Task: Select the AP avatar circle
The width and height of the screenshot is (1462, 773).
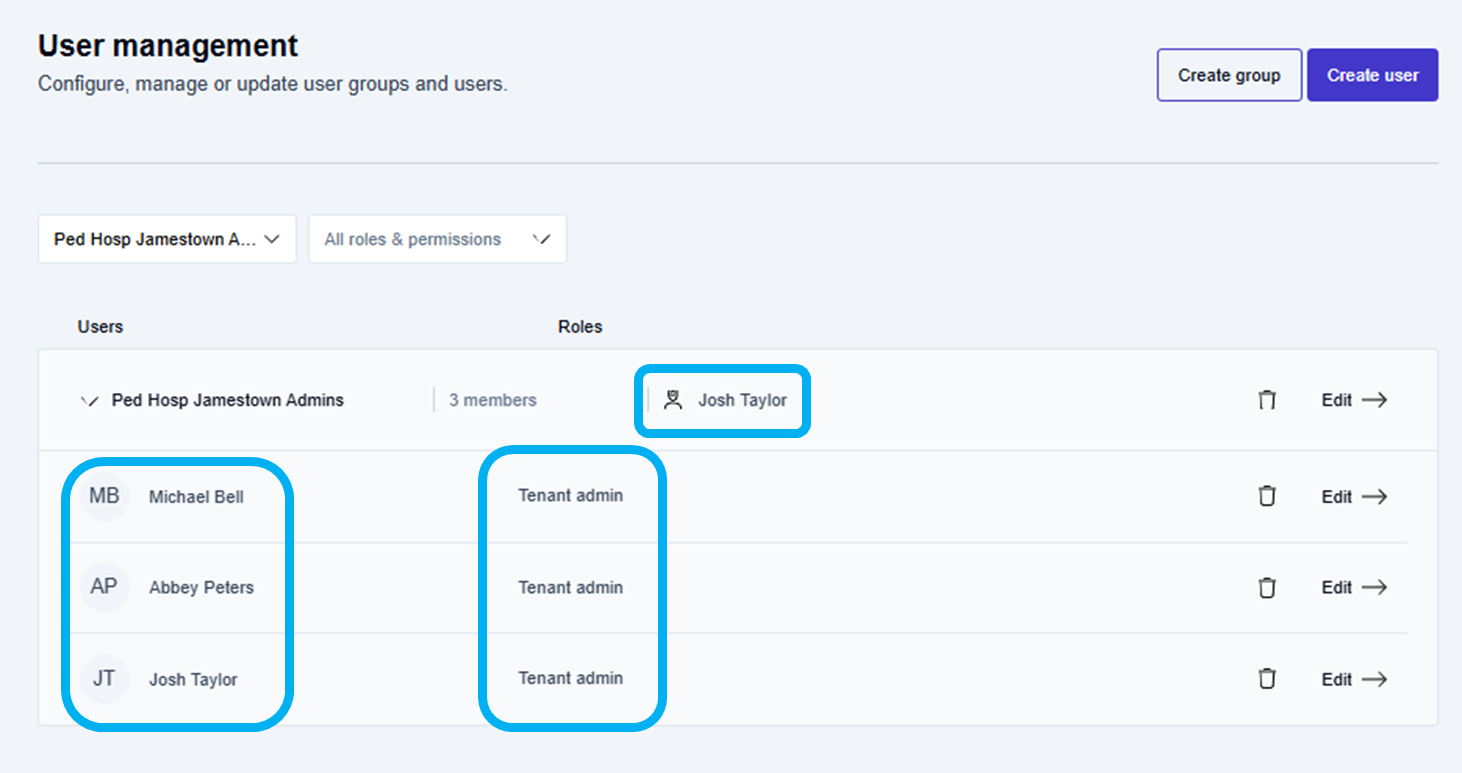Action: (x=104, y=587)
